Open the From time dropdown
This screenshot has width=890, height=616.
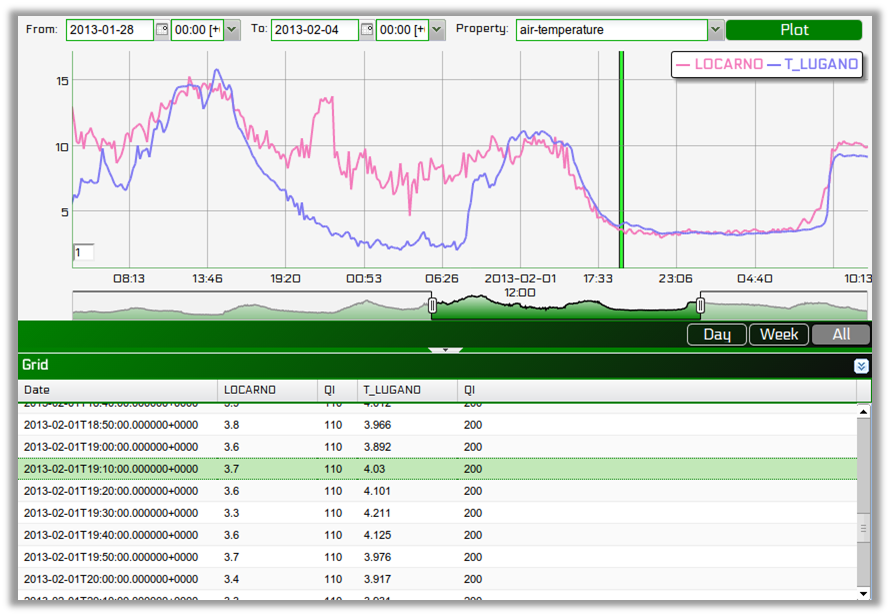232,29
